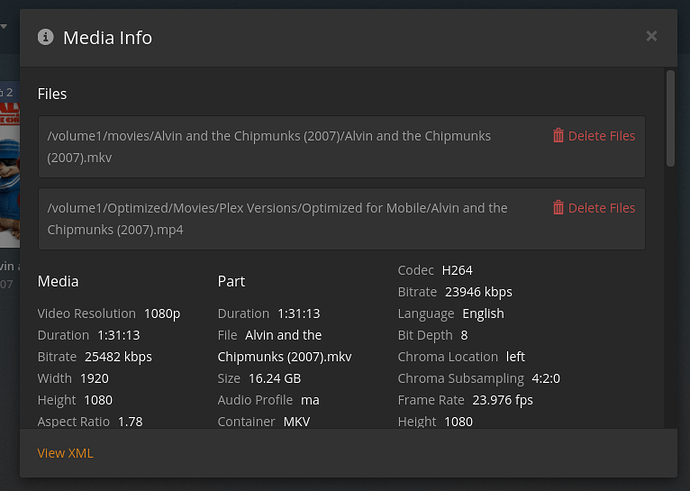
Task: Click Part Duration 1:31:13 value
Action: pos(299,314)
